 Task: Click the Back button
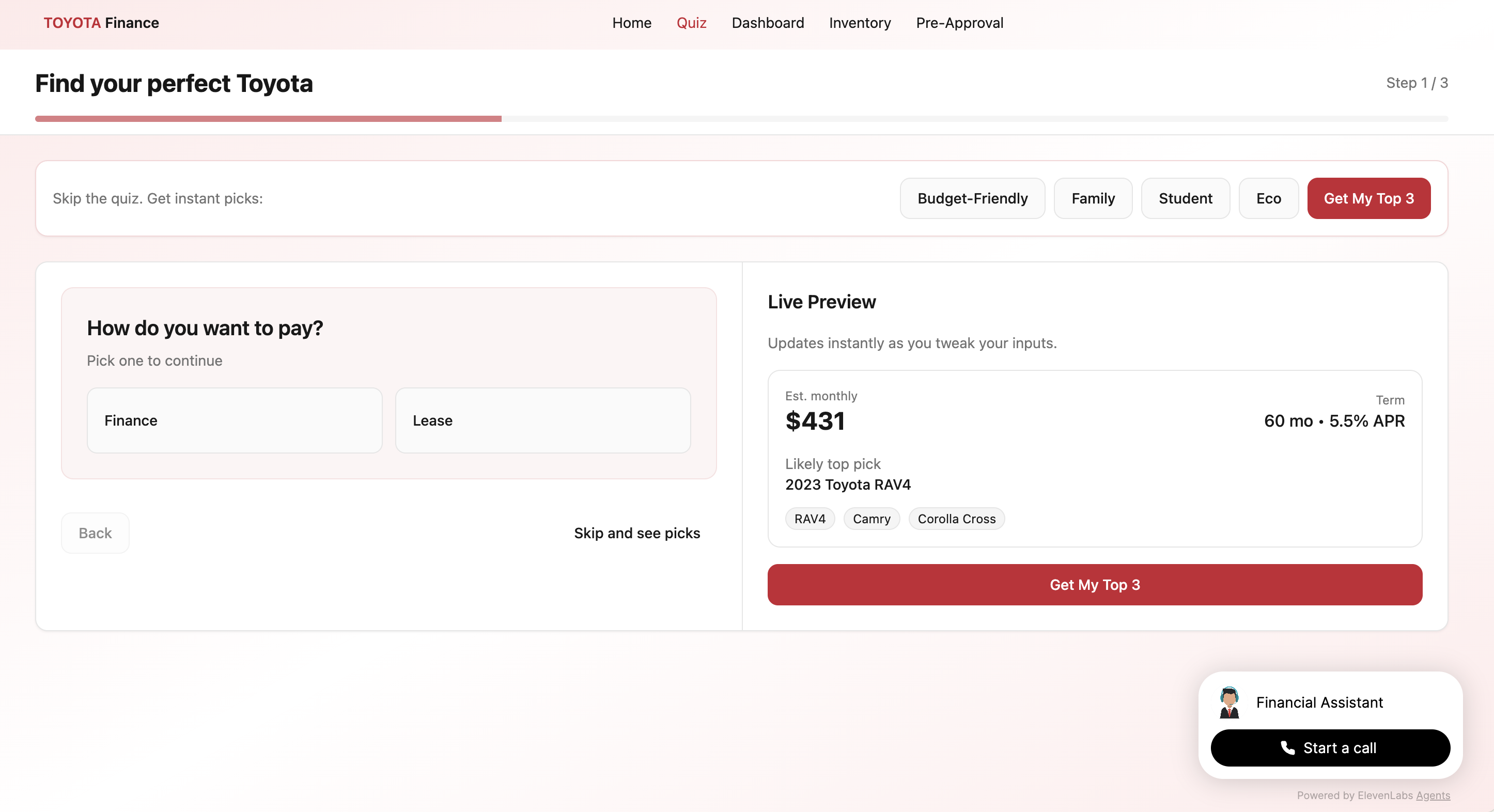(x=95, y=533)
